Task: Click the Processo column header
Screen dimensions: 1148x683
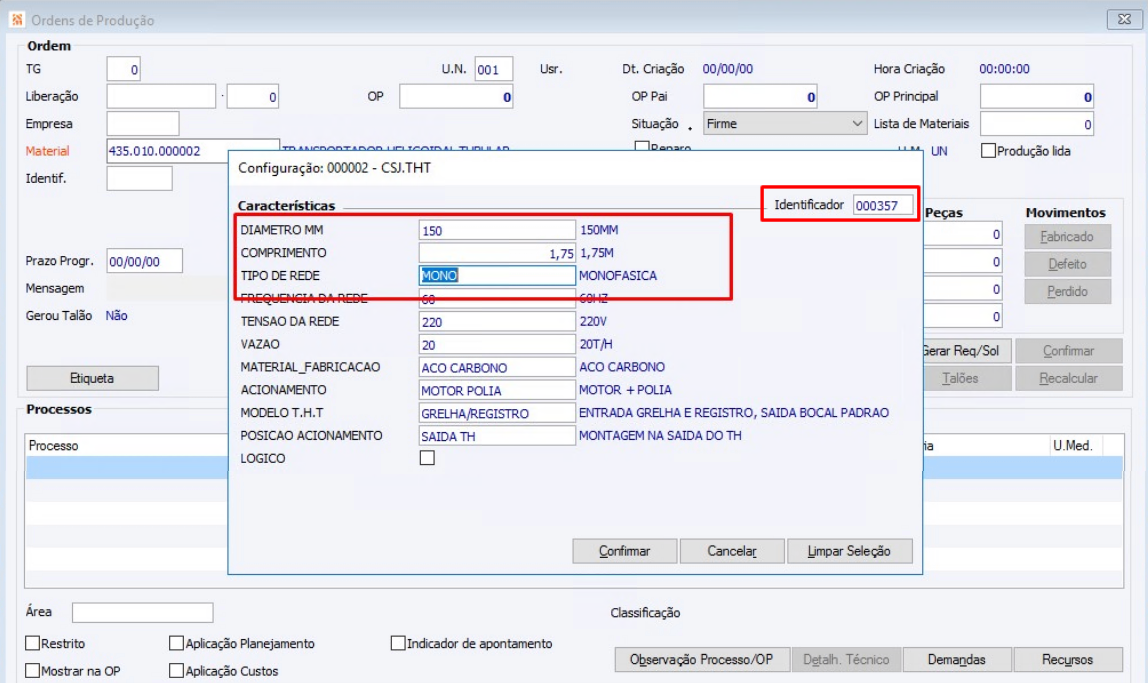Action: (127, 445)
